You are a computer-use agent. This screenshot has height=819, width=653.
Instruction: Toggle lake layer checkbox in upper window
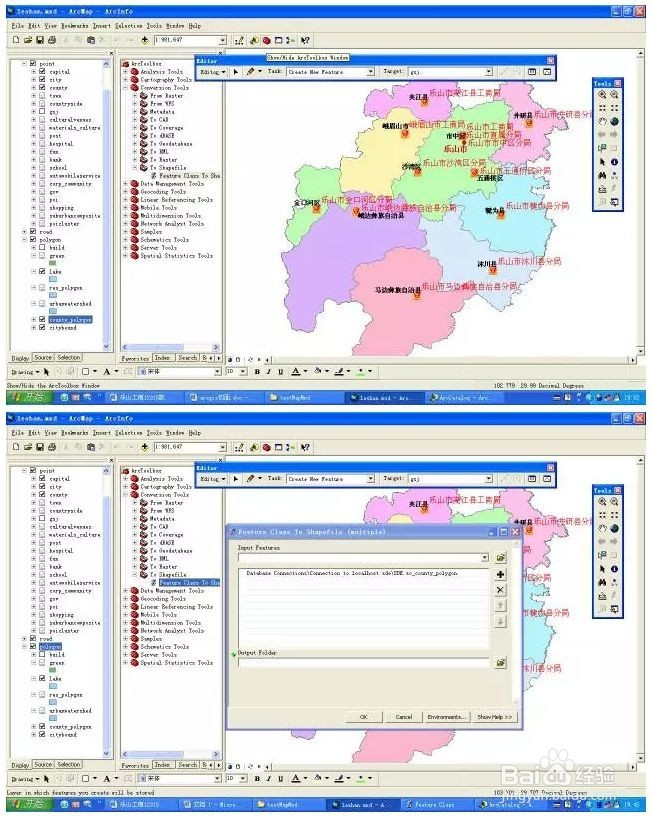pos(42,271)
